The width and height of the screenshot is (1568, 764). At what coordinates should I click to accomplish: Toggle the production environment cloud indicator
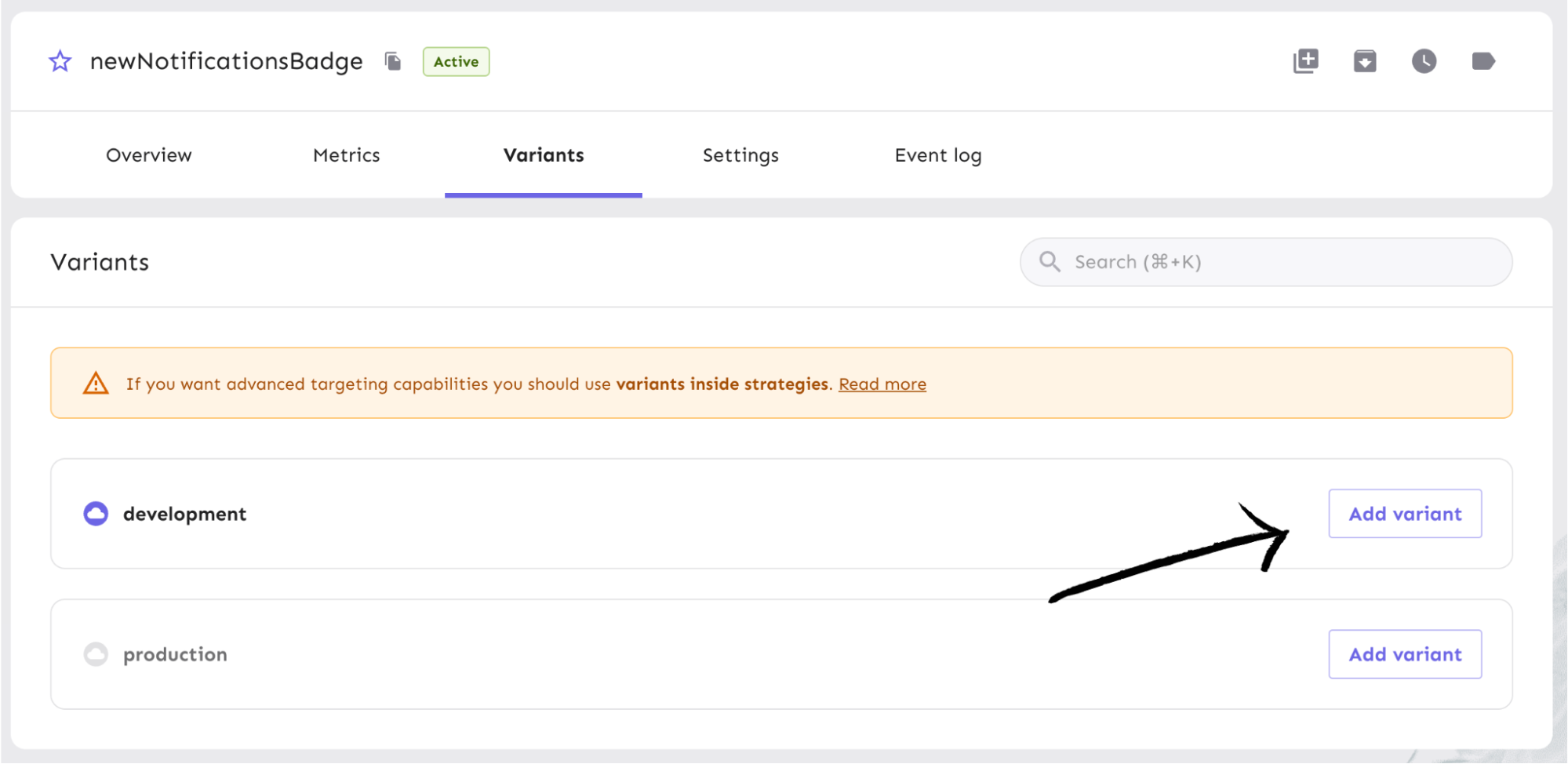[95, 653]
